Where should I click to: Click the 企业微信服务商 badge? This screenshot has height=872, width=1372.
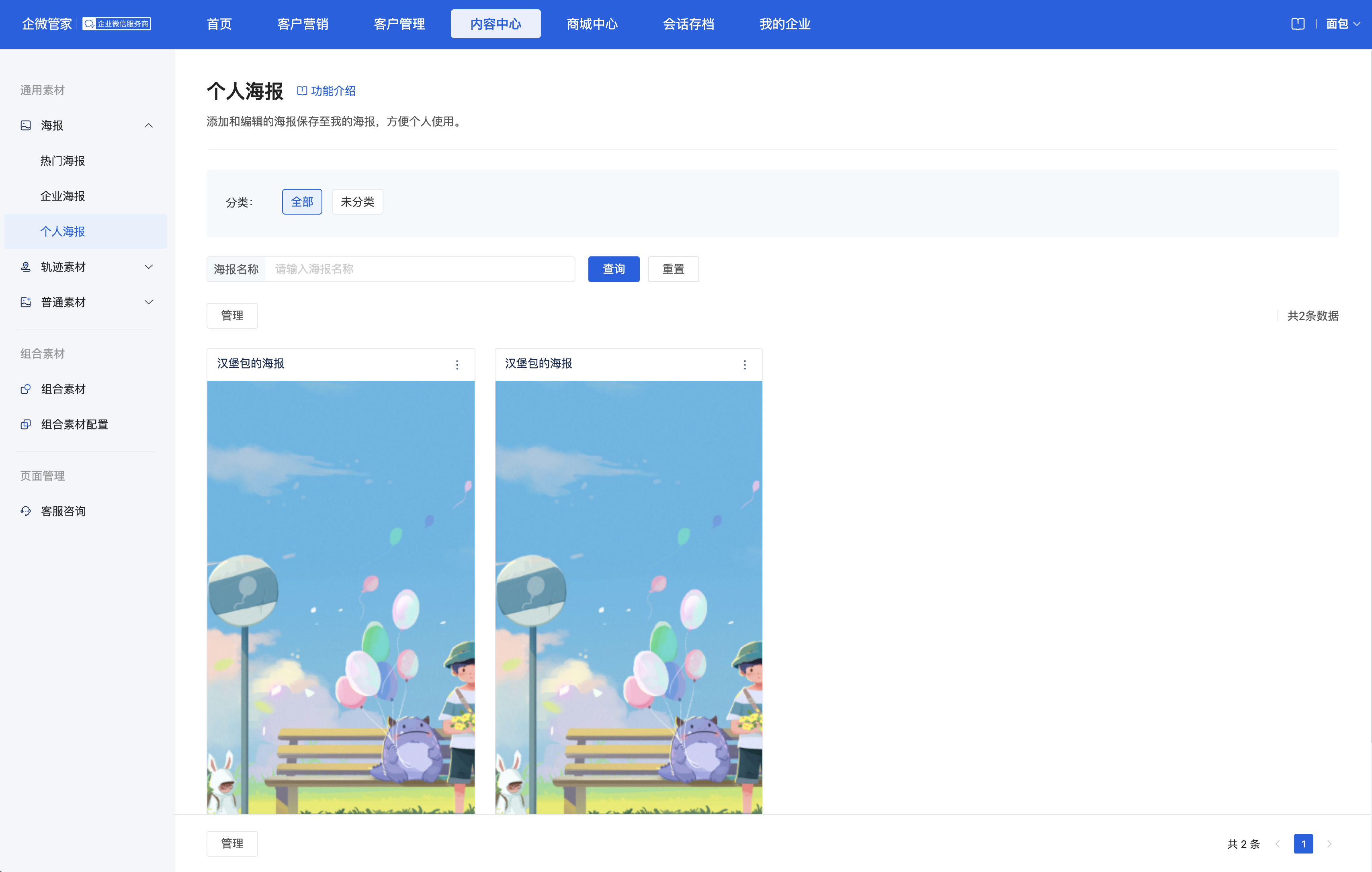[116, 24]
